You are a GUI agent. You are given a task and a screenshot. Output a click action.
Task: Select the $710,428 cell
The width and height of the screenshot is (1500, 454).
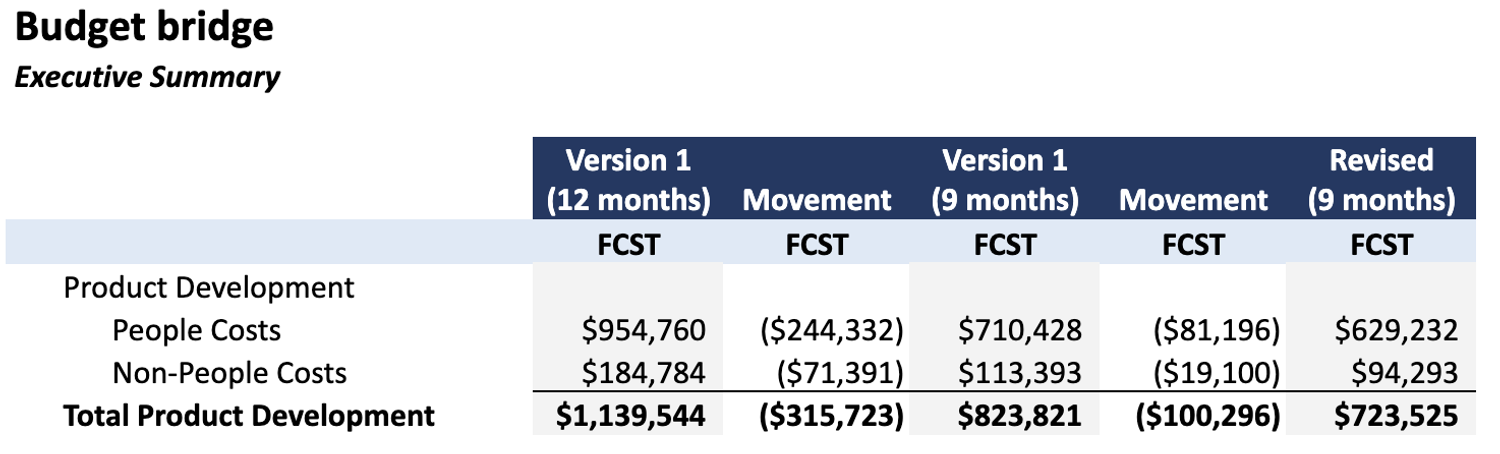click(x=1020, y=330)
